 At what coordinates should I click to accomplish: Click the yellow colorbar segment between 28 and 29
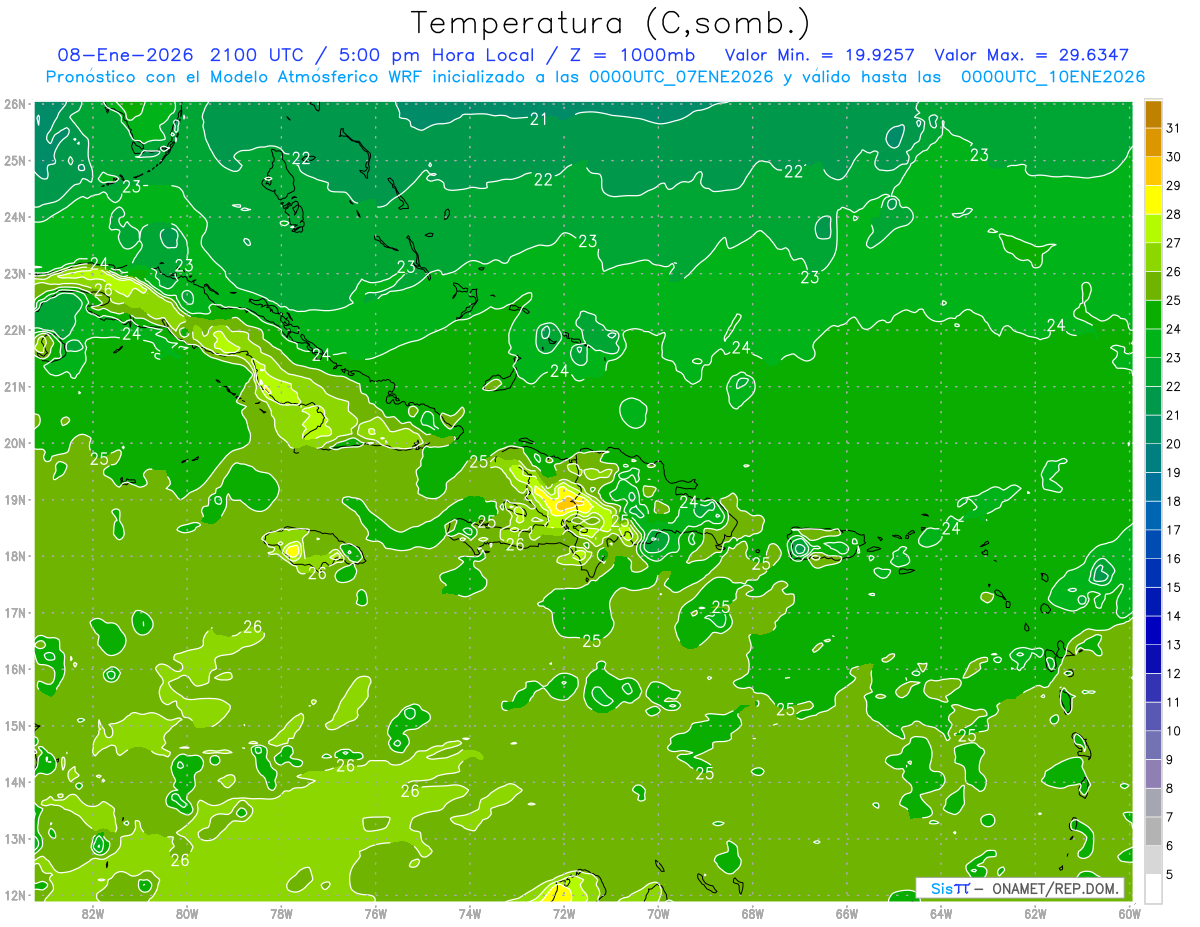tap(1153, 200)
